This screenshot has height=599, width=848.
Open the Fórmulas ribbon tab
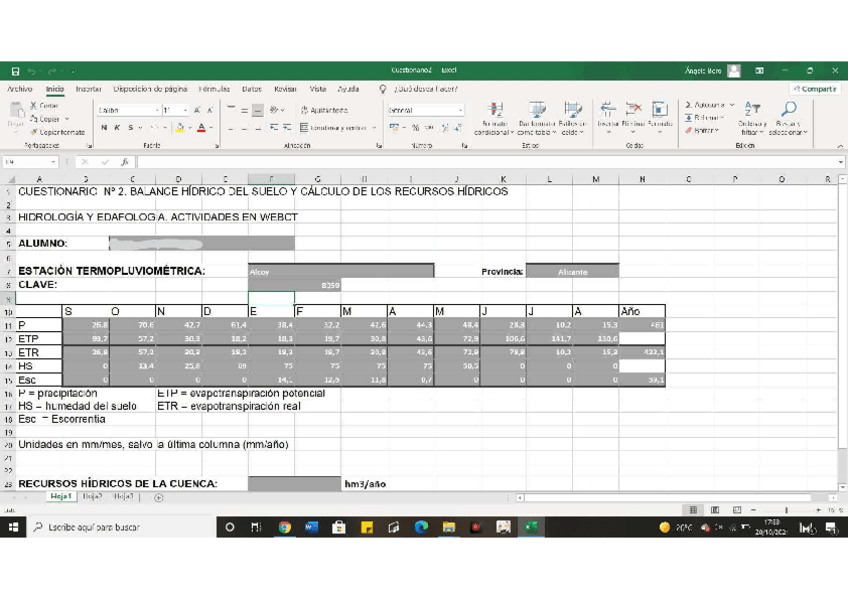pos(214,89)
